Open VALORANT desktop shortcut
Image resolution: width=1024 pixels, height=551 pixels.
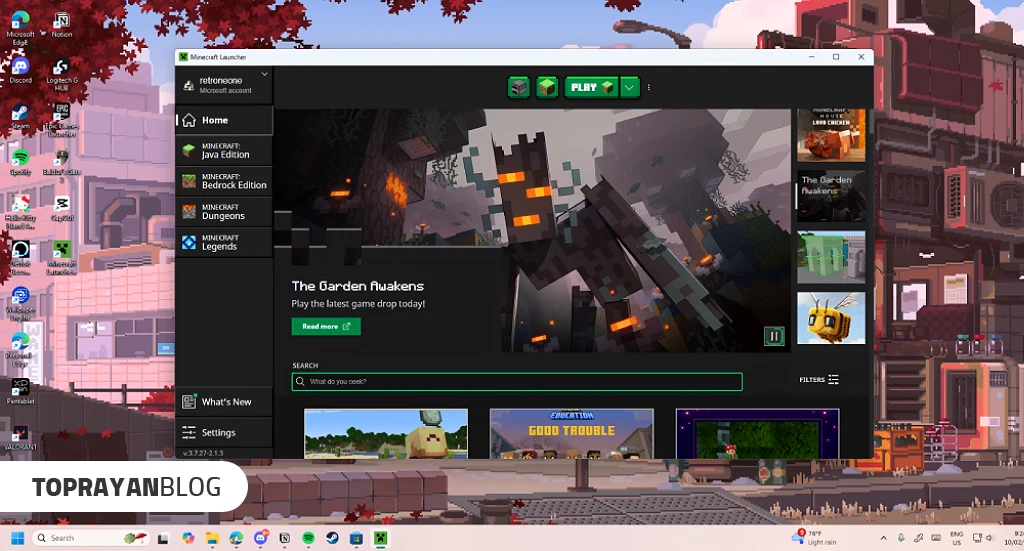click(20, 439)
